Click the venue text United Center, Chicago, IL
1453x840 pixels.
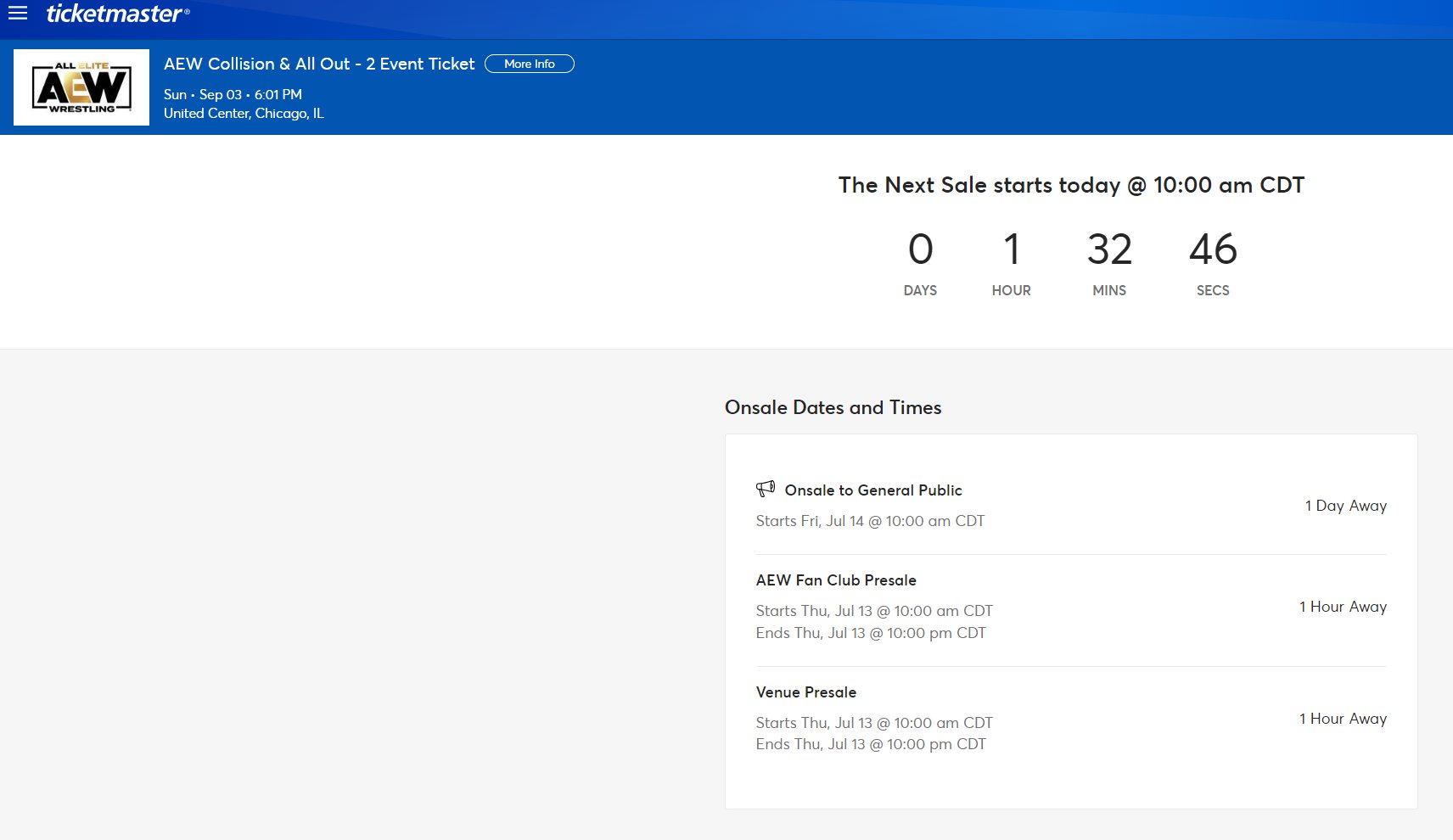click(244, 113)
